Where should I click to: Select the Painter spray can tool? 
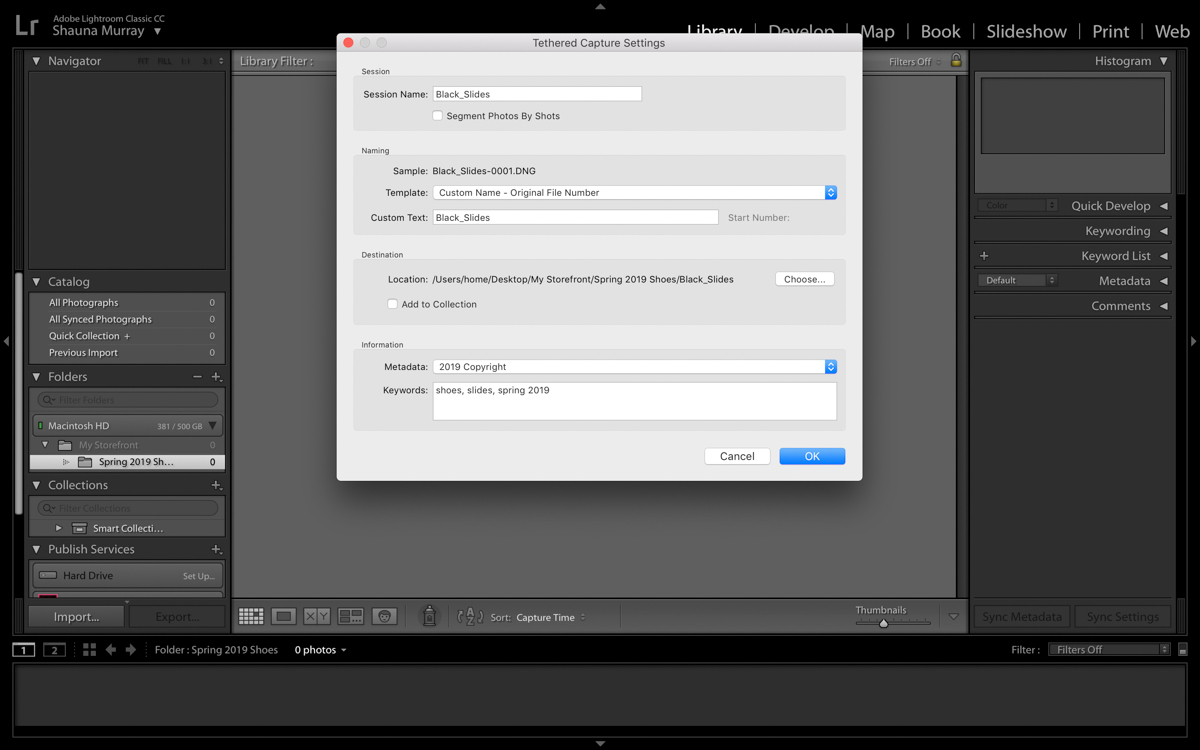click(429, 617)
